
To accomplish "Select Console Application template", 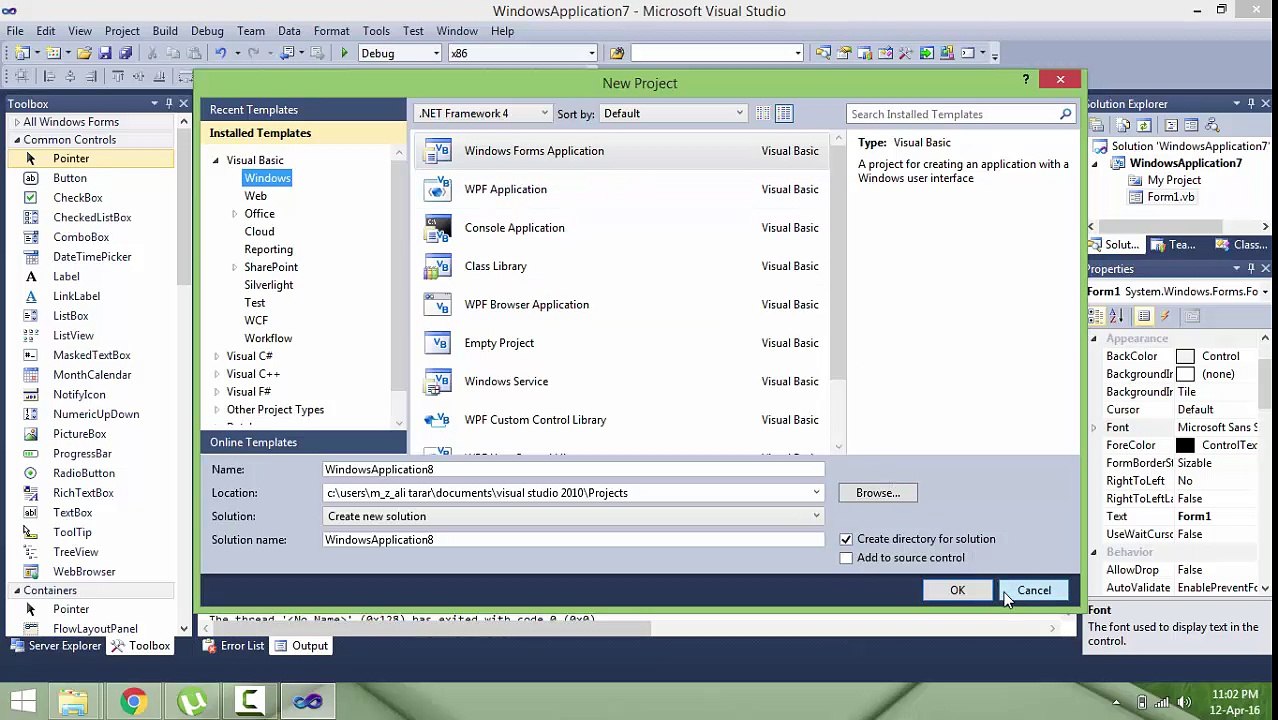I will (x=620, y=228).
